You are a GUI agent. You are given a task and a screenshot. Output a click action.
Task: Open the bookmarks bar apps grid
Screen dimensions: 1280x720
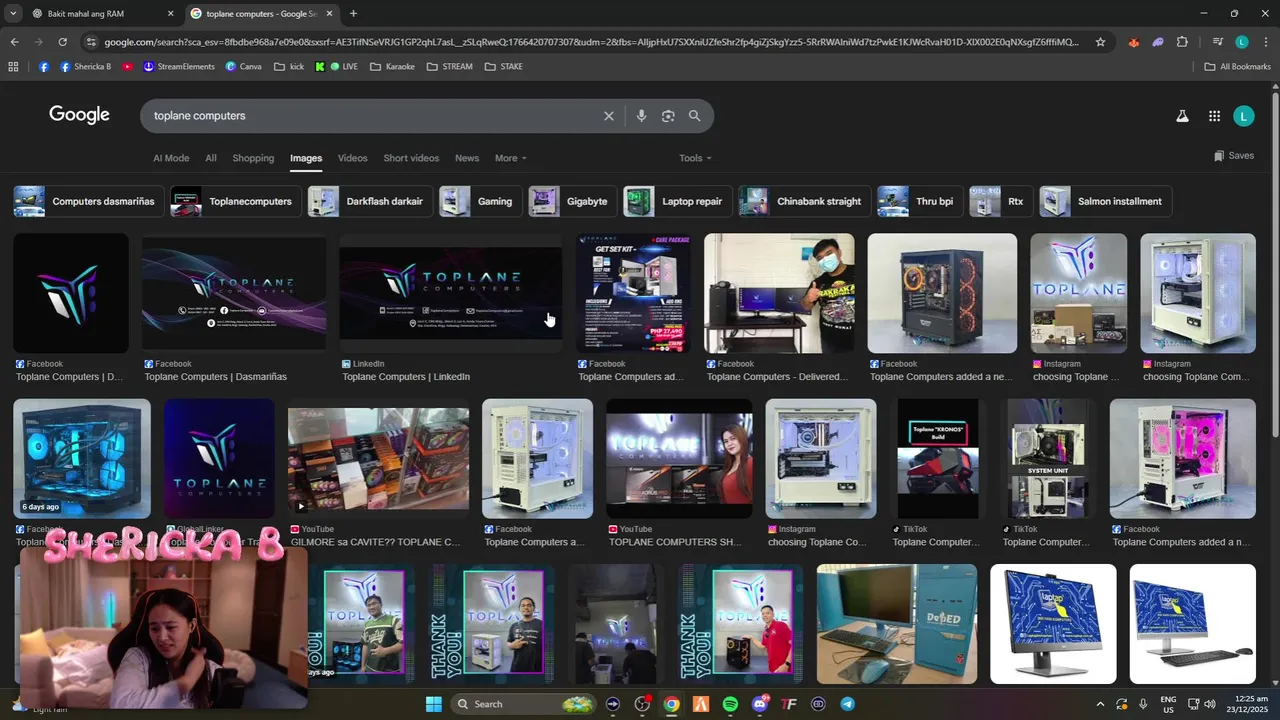(13, 67)
